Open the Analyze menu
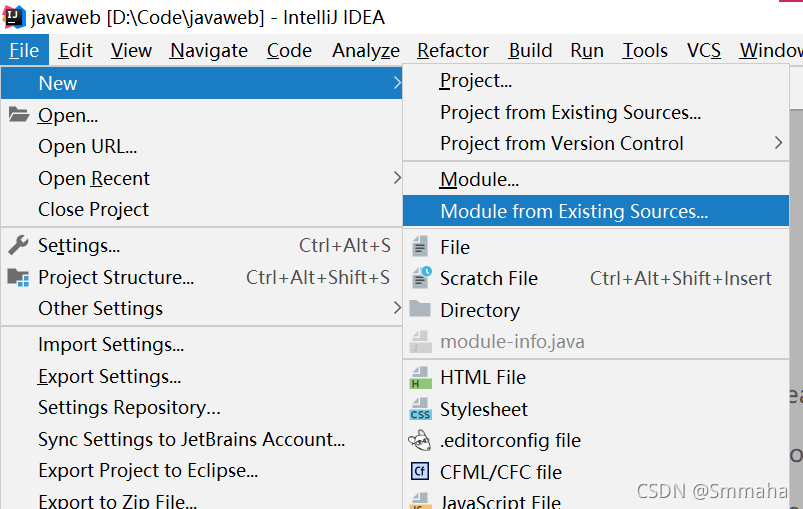Screen dimensions: 803x509 point(366,50)
